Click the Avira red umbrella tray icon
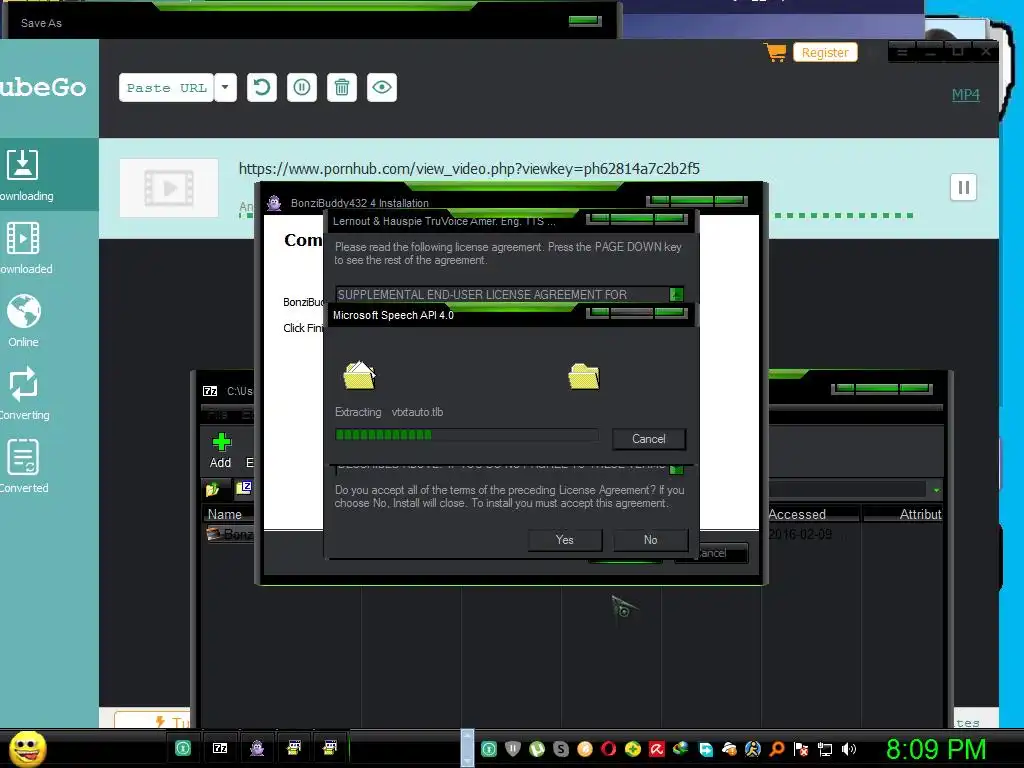The height and width of the screenshot is (768, 1024). pyautogui.click(x=656, y=749)
